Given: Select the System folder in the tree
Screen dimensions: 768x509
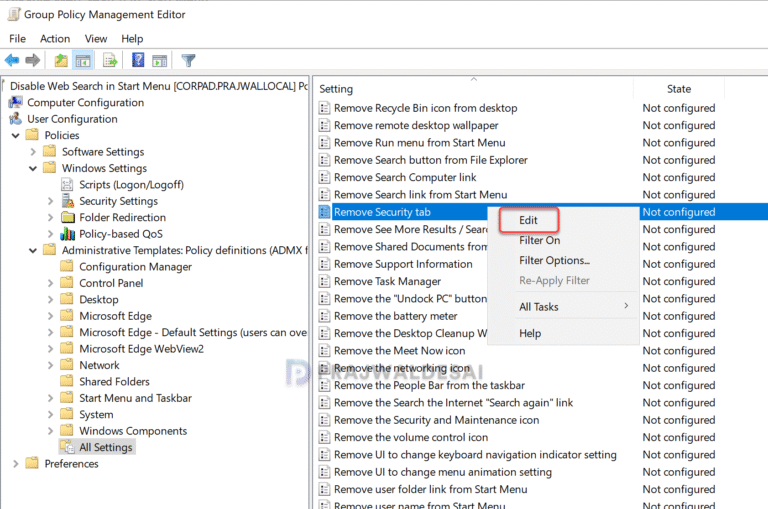Looking at the screenshot, I should (96, 414).
